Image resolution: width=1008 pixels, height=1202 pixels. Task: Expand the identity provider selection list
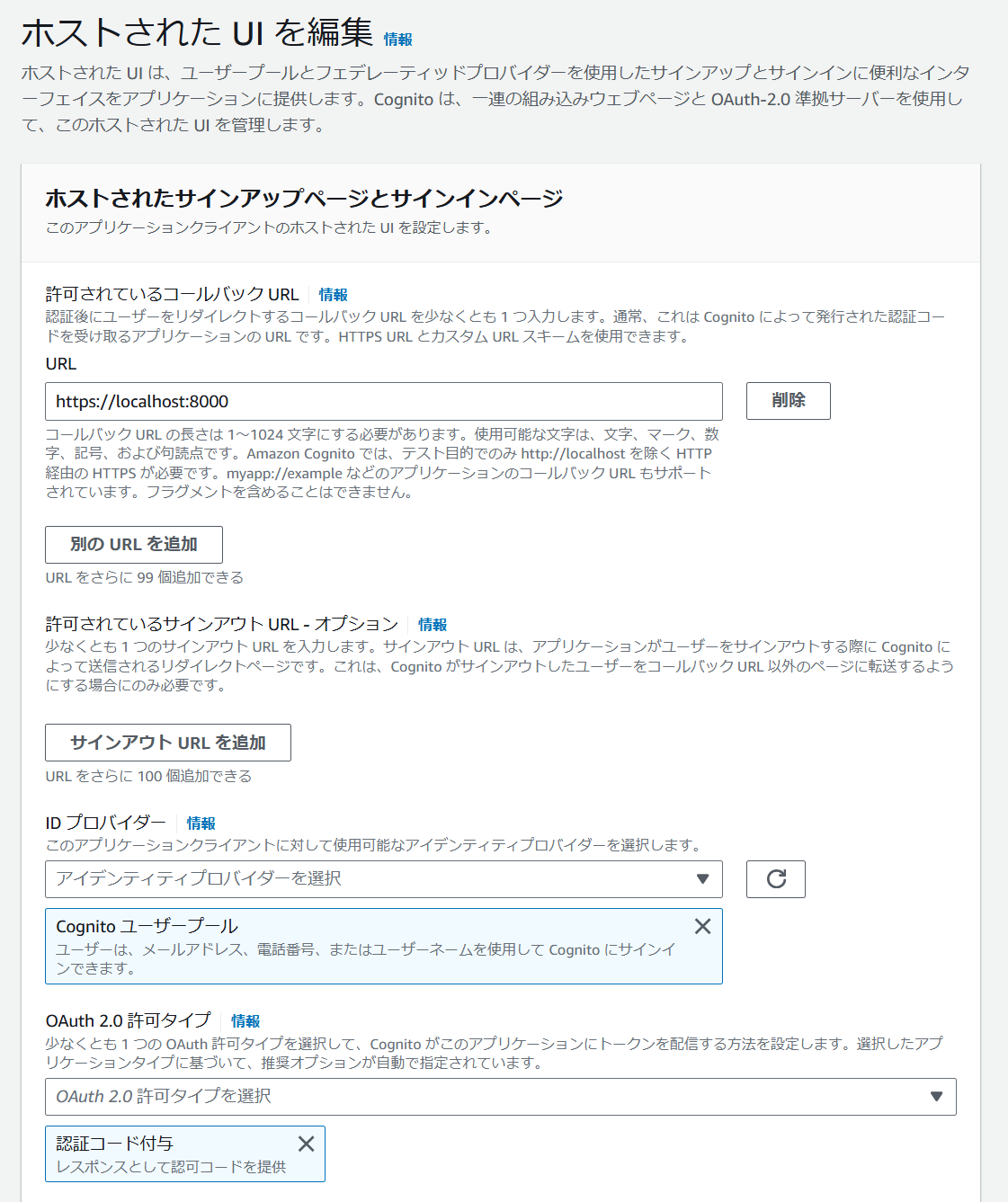(x=384, y=879)
